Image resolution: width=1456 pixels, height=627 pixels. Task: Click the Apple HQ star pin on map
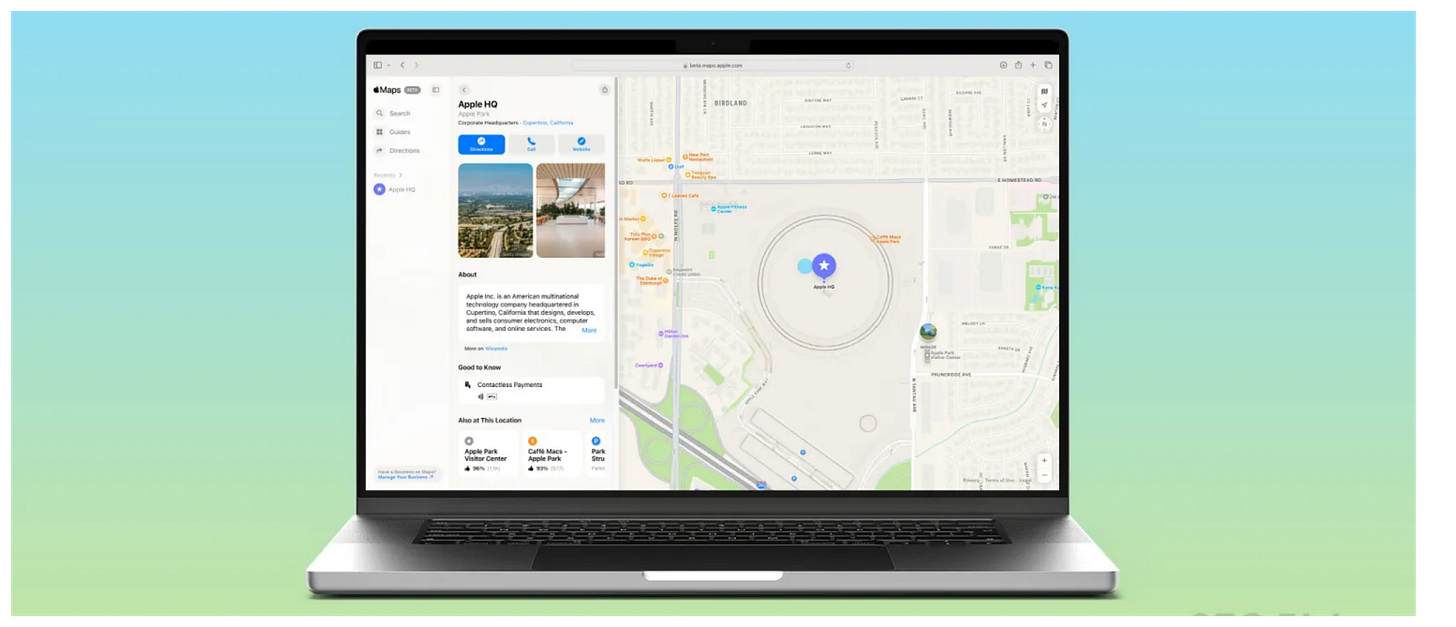pyautogui.click(x=823, y=266)
